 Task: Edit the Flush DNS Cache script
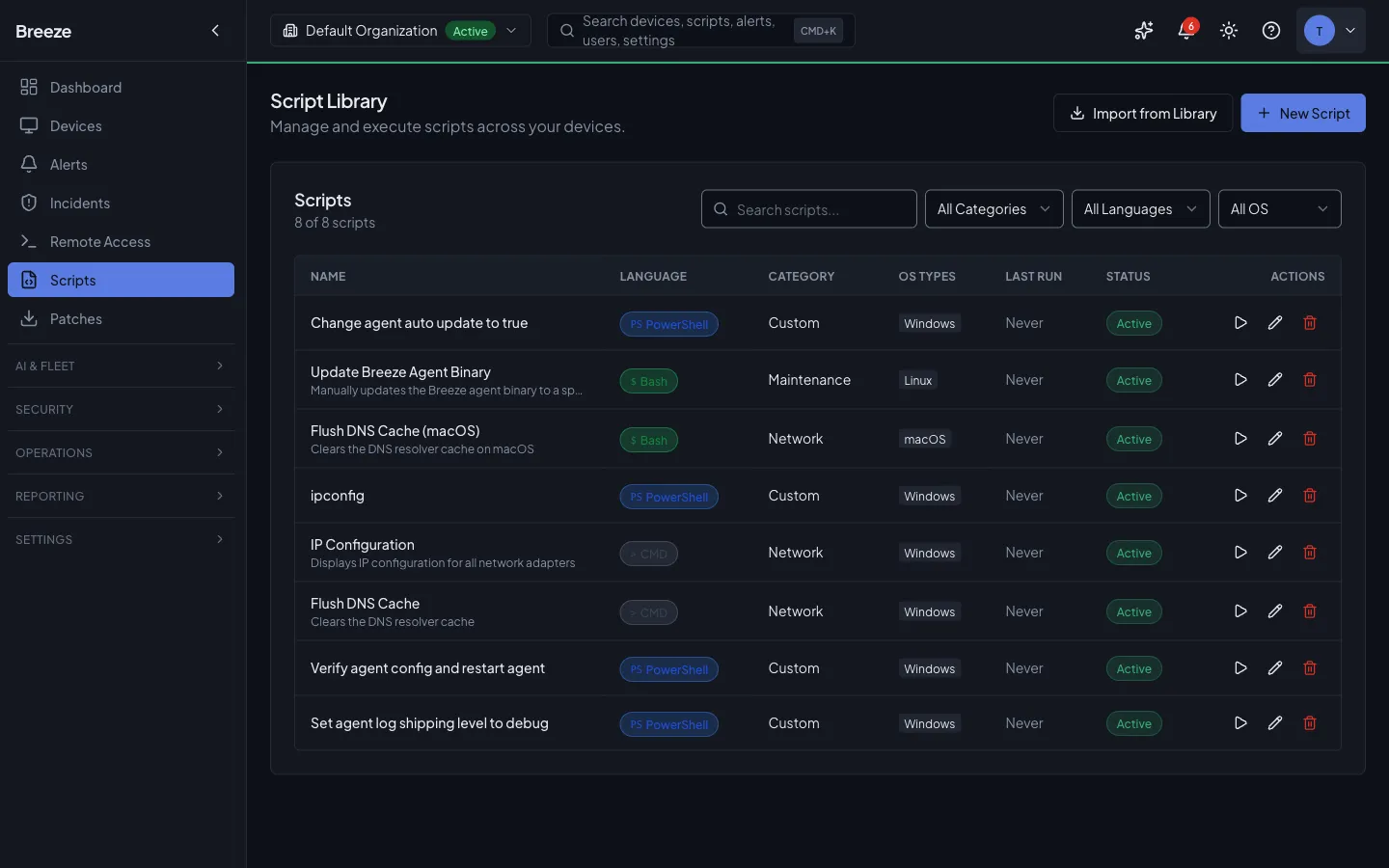pos(1275,610)
